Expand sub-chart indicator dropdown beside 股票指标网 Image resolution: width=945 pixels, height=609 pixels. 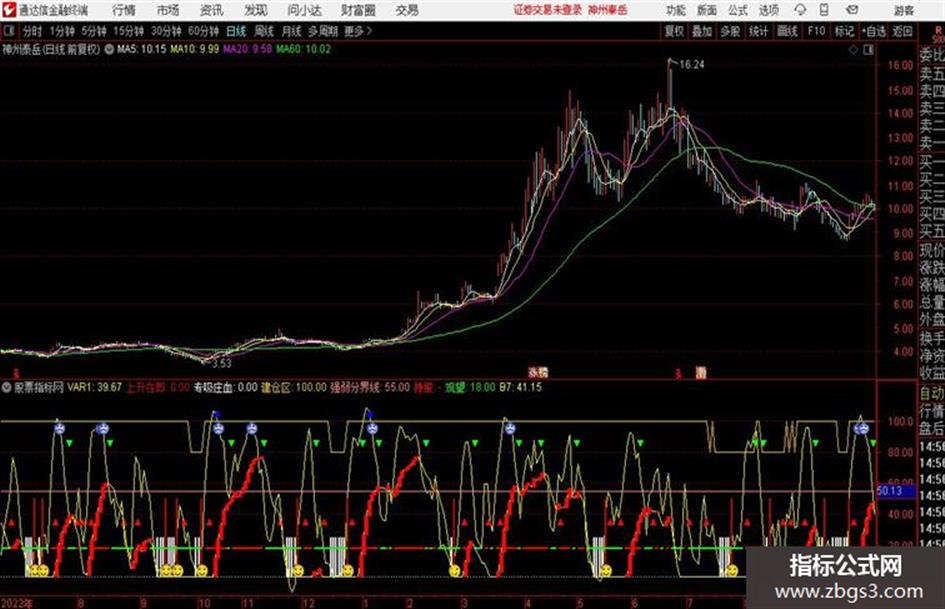click(7, 387)
